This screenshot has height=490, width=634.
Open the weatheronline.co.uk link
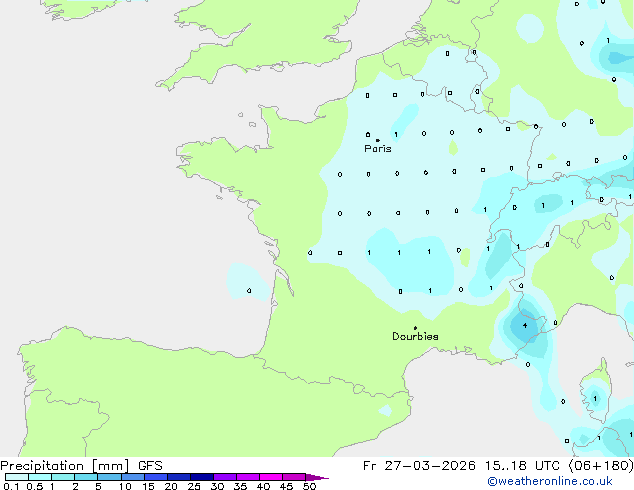click(x=550, y=481)
